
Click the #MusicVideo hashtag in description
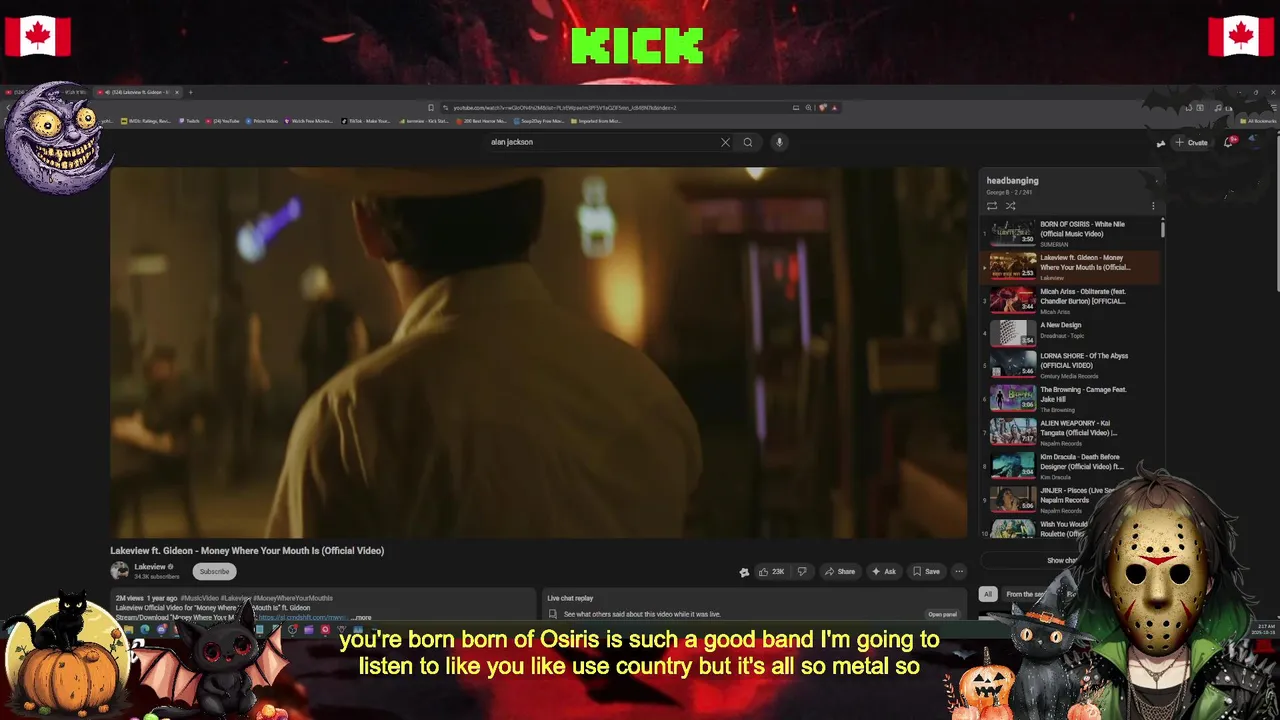199,598
